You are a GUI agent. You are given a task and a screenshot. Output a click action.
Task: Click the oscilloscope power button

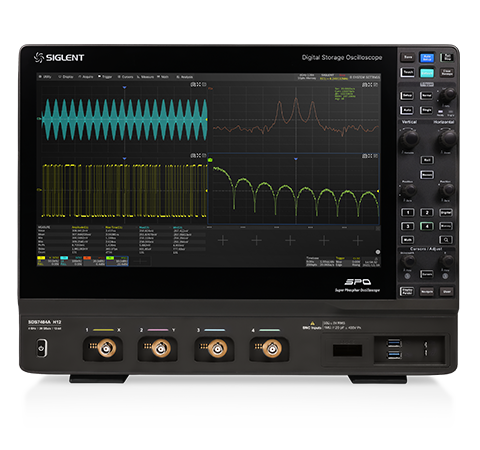pos(41,348)
